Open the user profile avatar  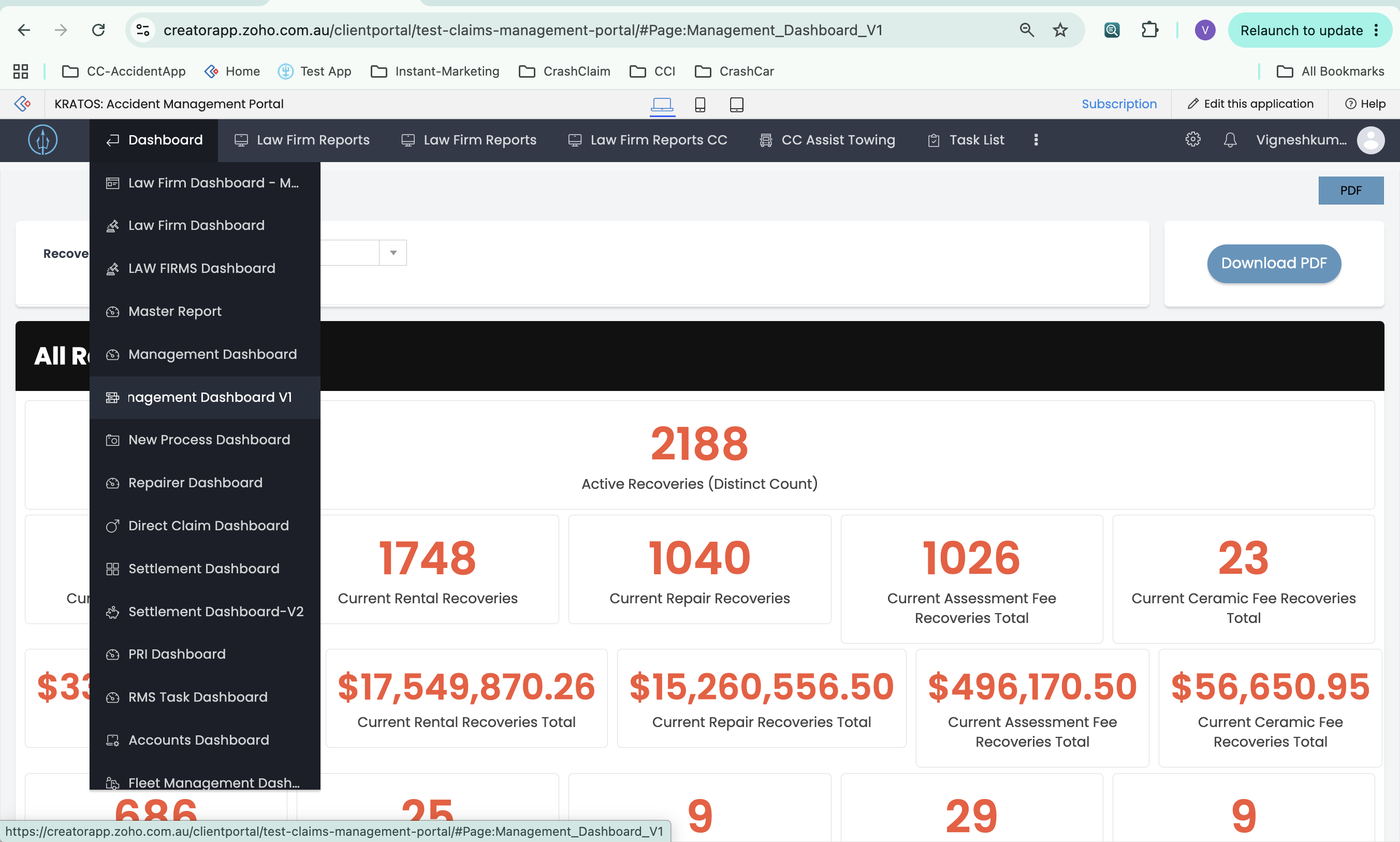point(1370,140)
